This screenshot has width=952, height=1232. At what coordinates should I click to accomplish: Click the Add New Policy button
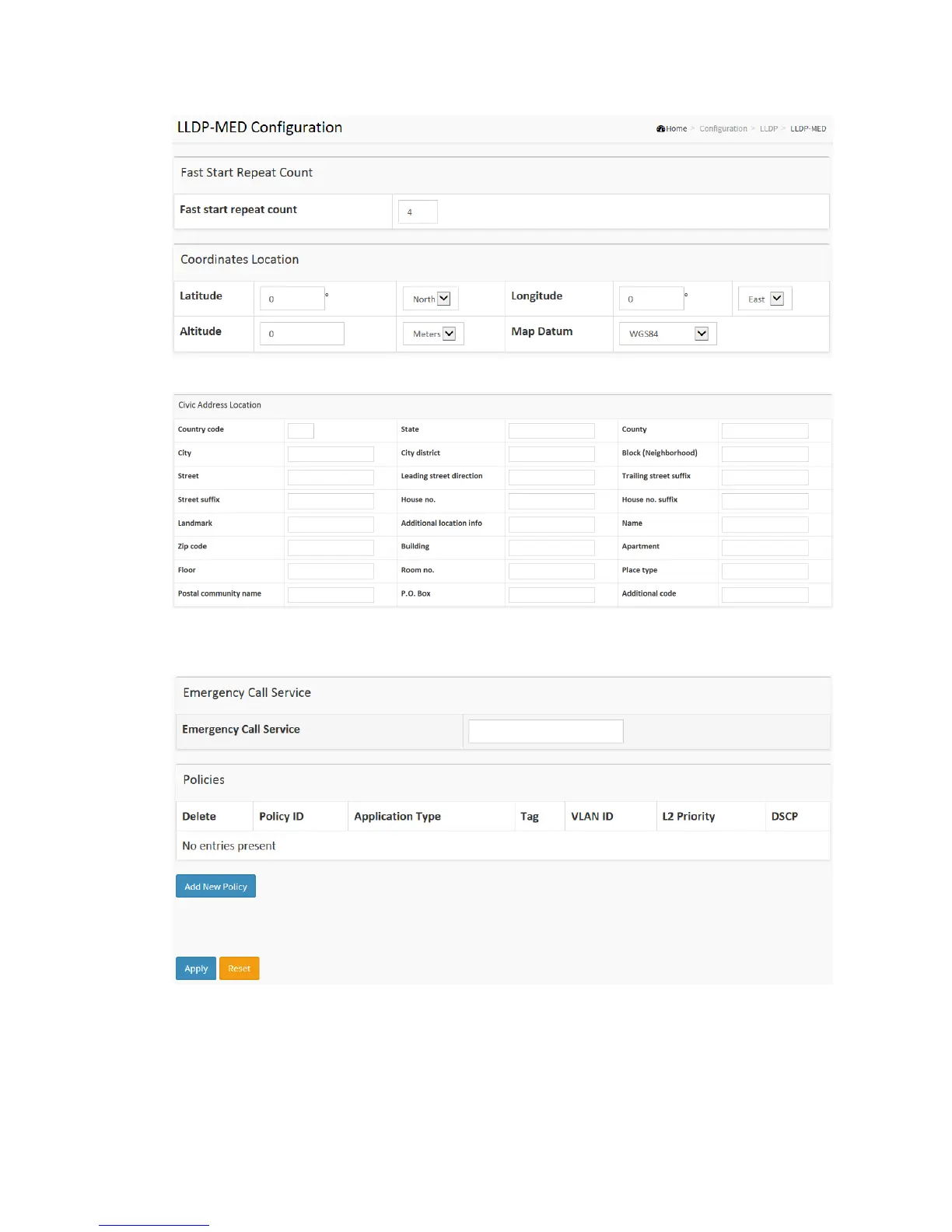tap(215, 887)
